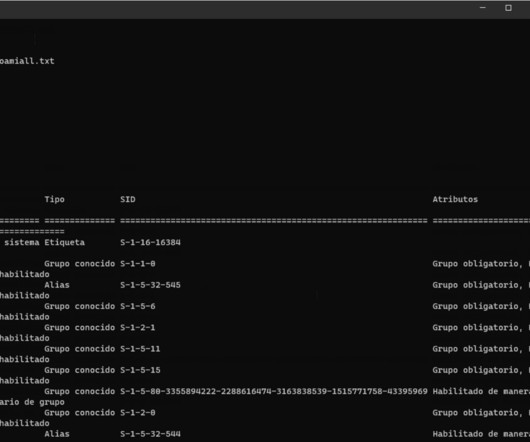The width and height of the screenshot is (530, 442).
Task: Click Grupo conocido in the S-1-2-0 row
Action: point(80,413)
